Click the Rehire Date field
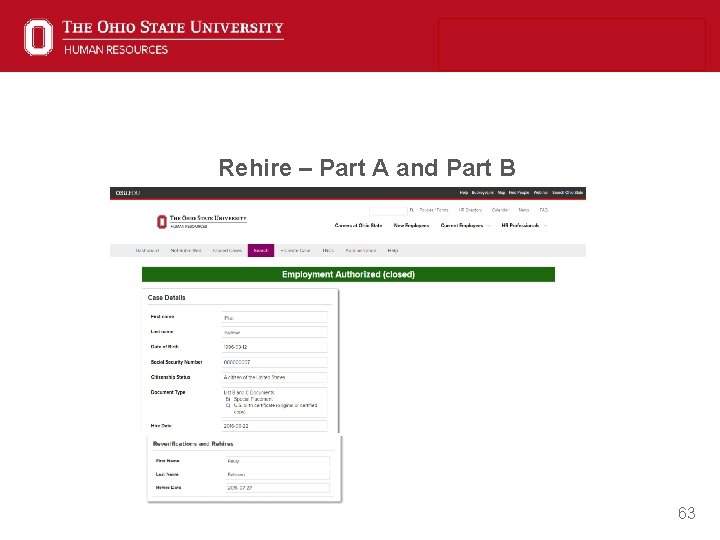The image size is (720, 540). click(278, 488)
